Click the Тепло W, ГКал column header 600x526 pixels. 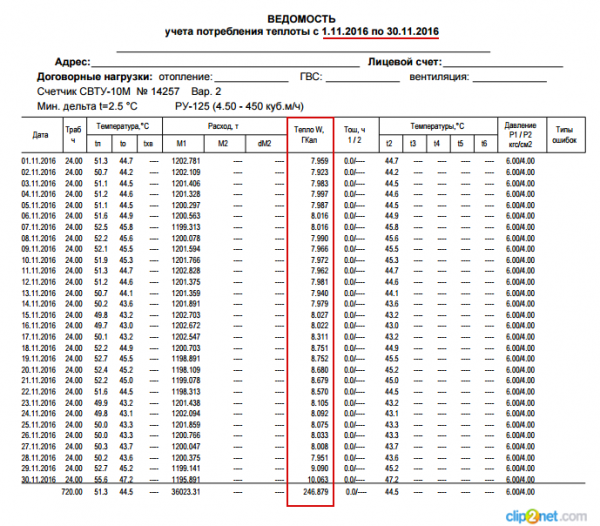point(310,135)
